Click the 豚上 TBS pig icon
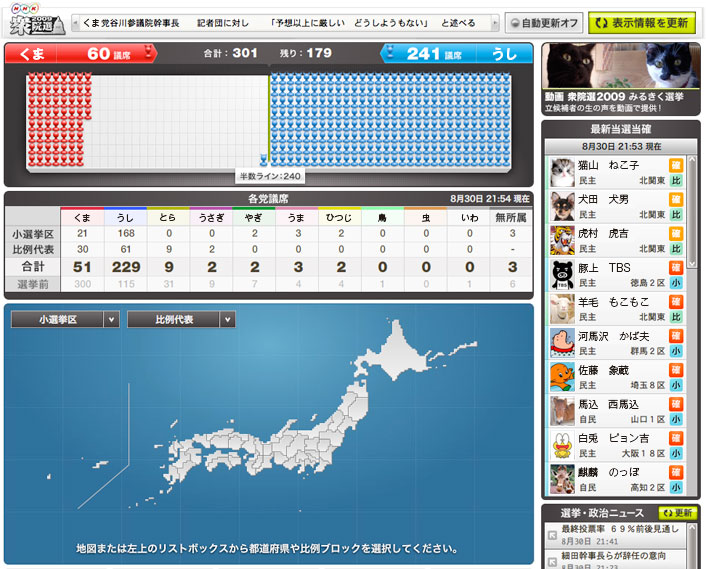 [x=562, y=274]
